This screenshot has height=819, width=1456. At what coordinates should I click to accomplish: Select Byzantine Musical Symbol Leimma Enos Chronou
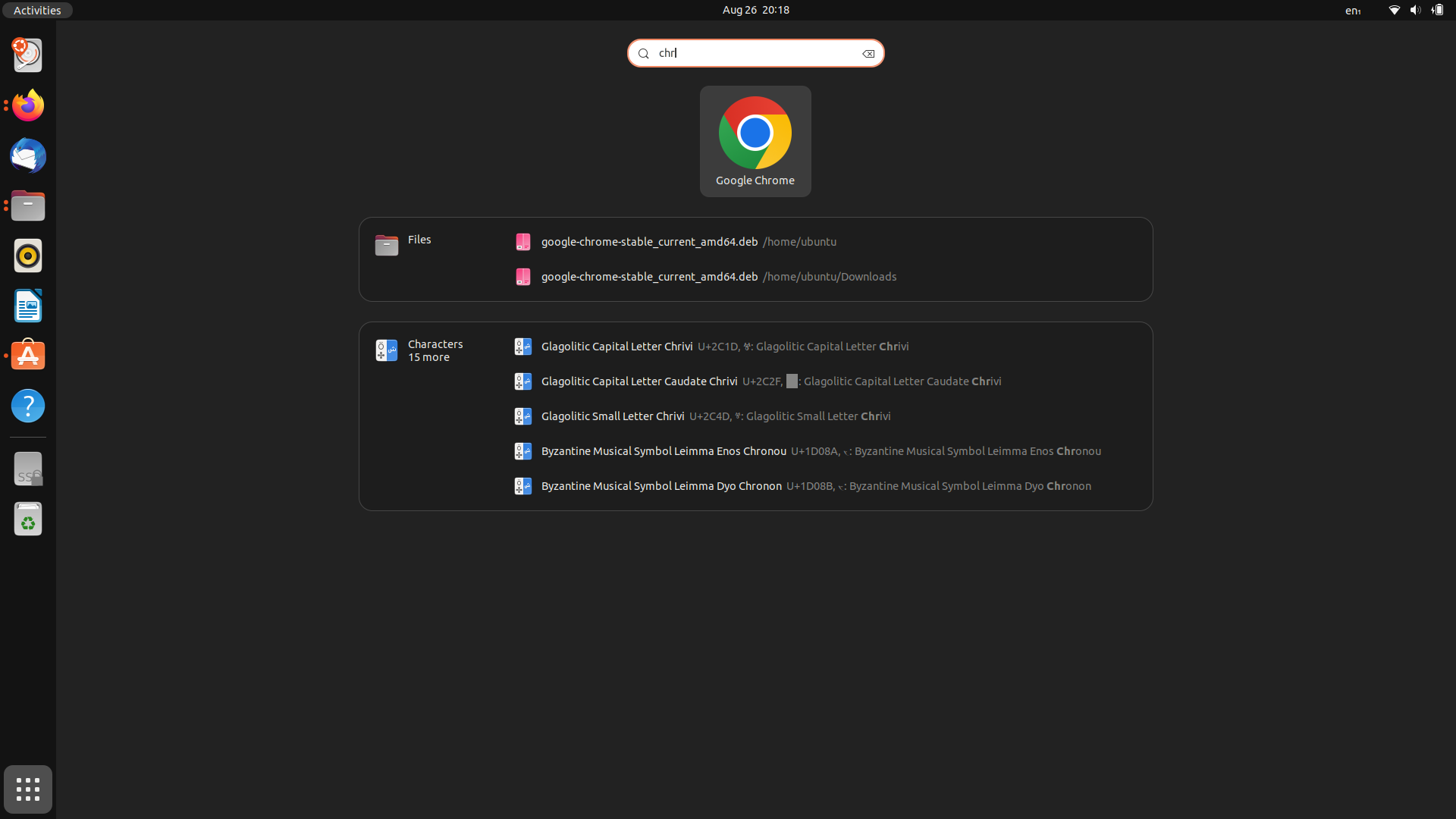click(825, 451)
